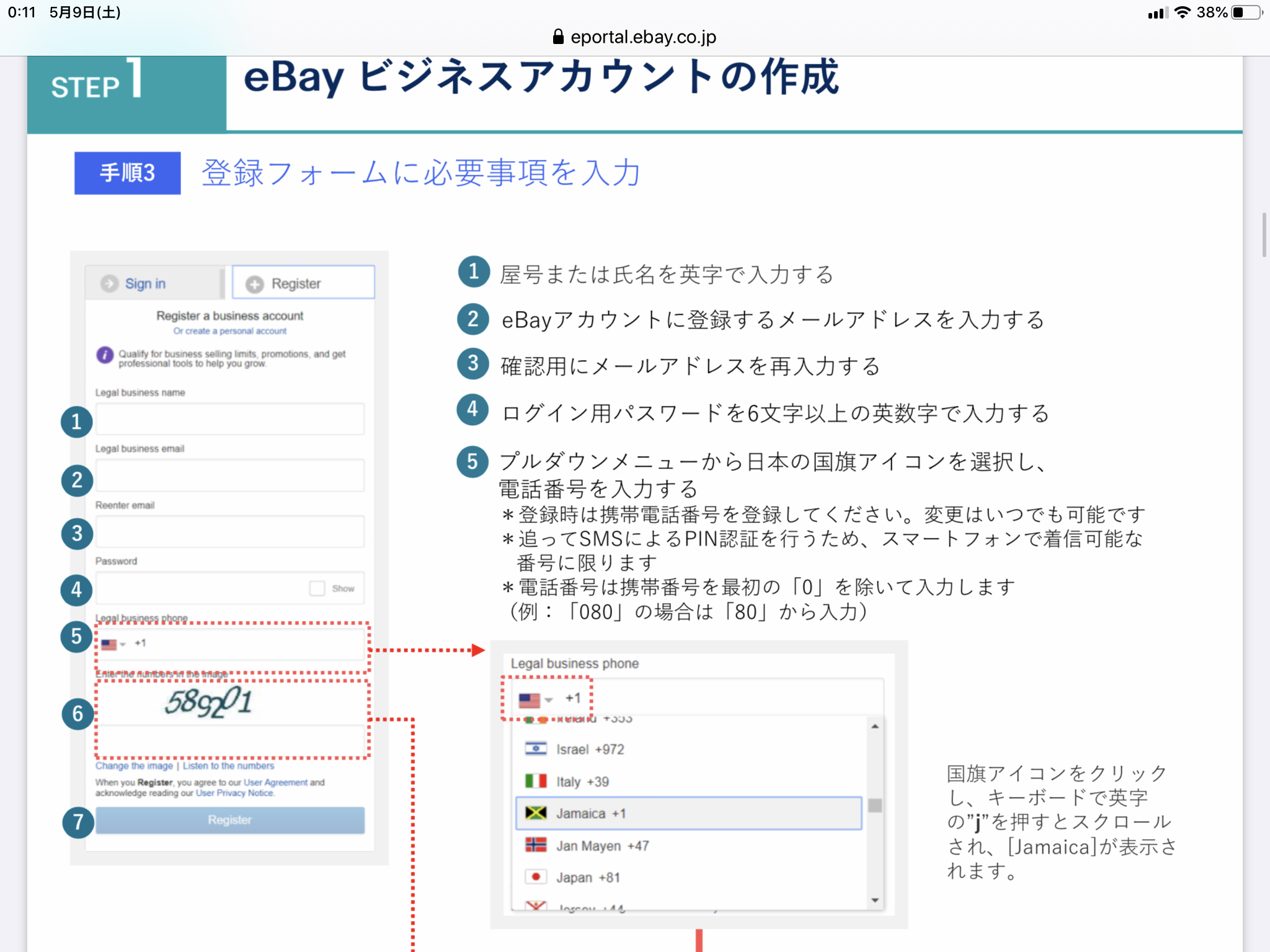Select Jan Mayen +47 in the country list
This screenshot has height=952, width=1270.
tap(688, 845)
